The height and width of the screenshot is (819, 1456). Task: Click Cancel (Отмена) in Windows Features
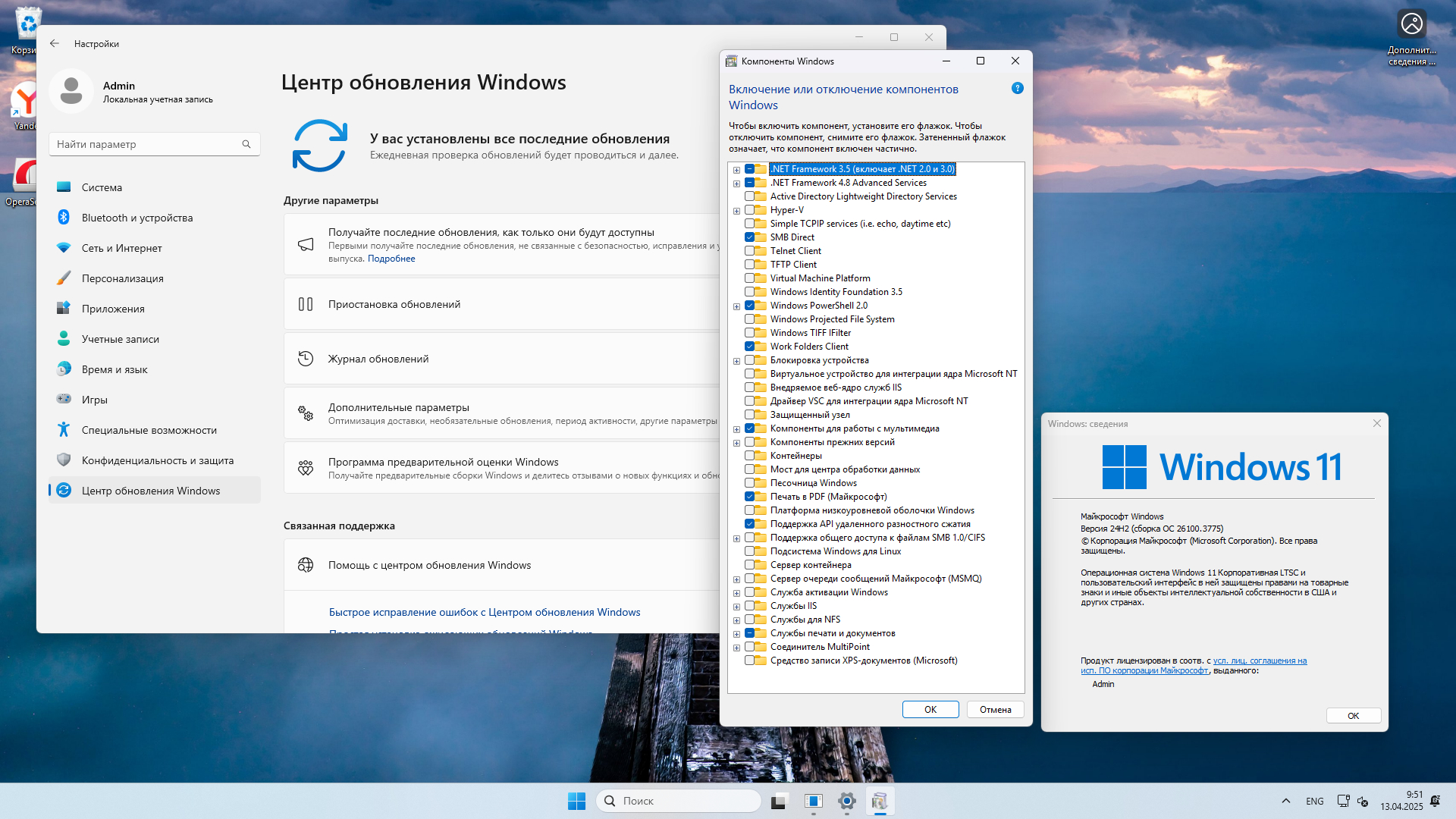[995, 710]
